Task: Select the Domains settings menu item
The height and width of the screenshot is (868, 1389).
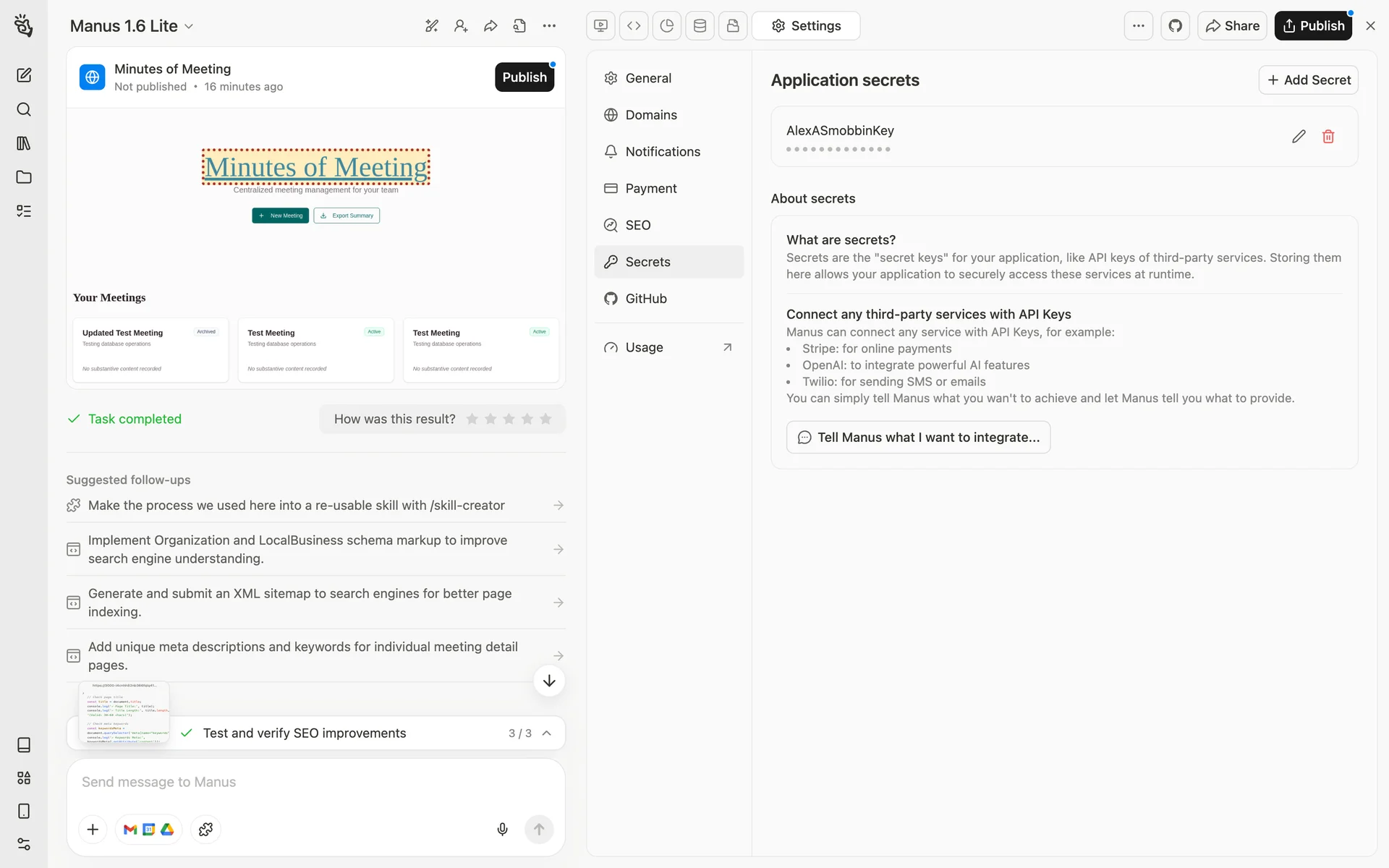Action: click(x=651, y=115)
